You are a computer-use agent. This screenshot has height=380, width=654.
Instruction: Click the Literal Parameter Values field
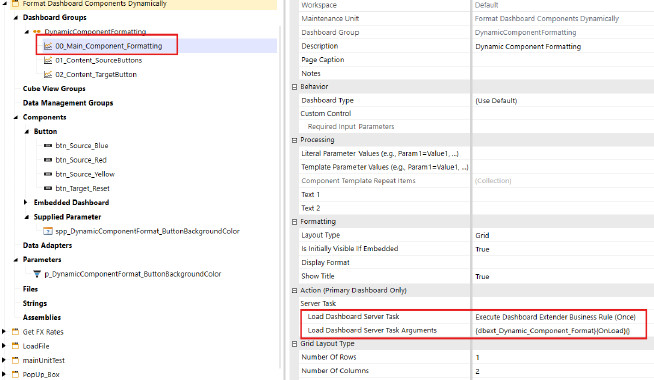point(563,154)
